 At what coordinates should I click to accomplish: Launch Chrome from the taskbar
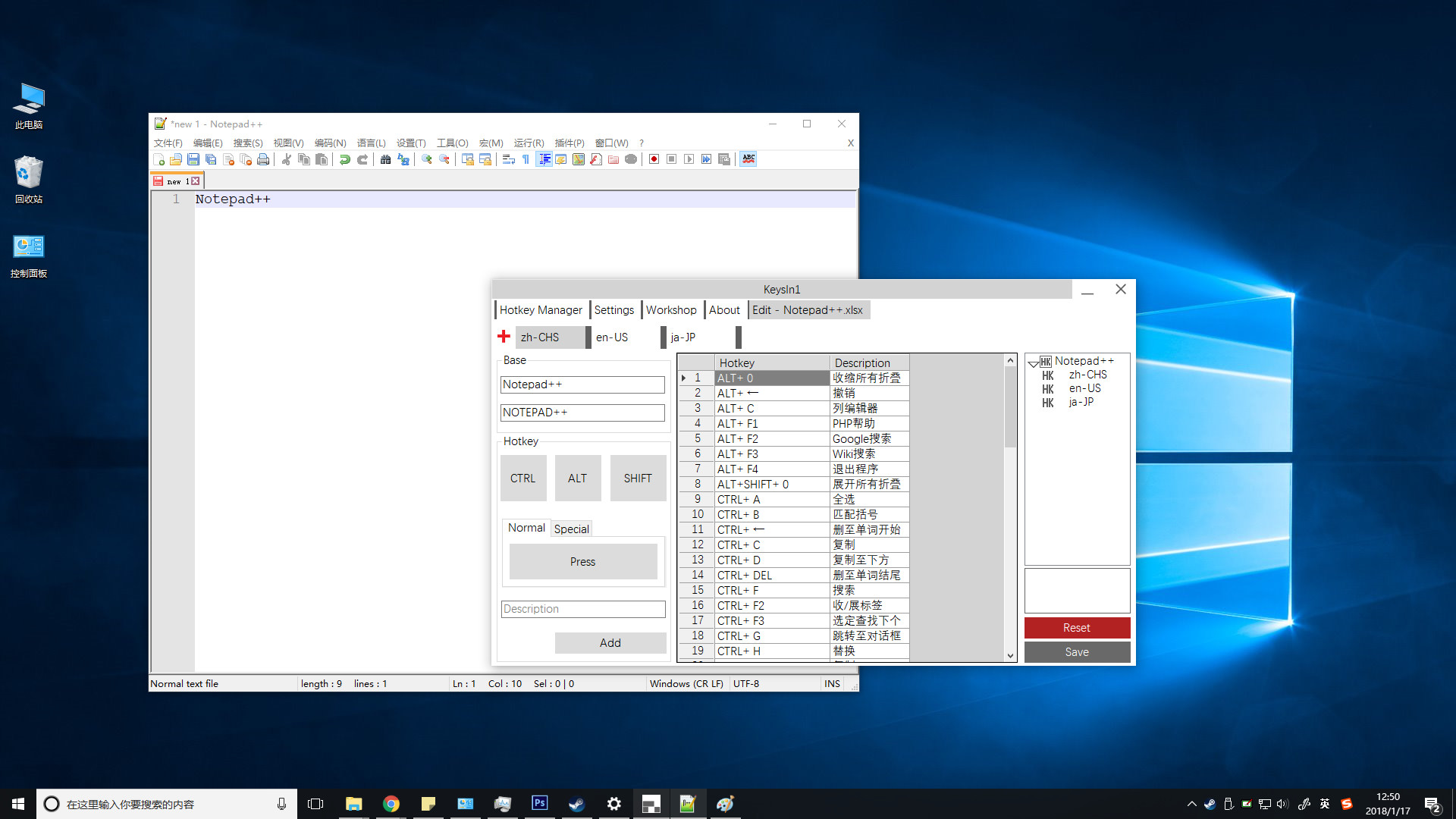click(x=391, y=803)
